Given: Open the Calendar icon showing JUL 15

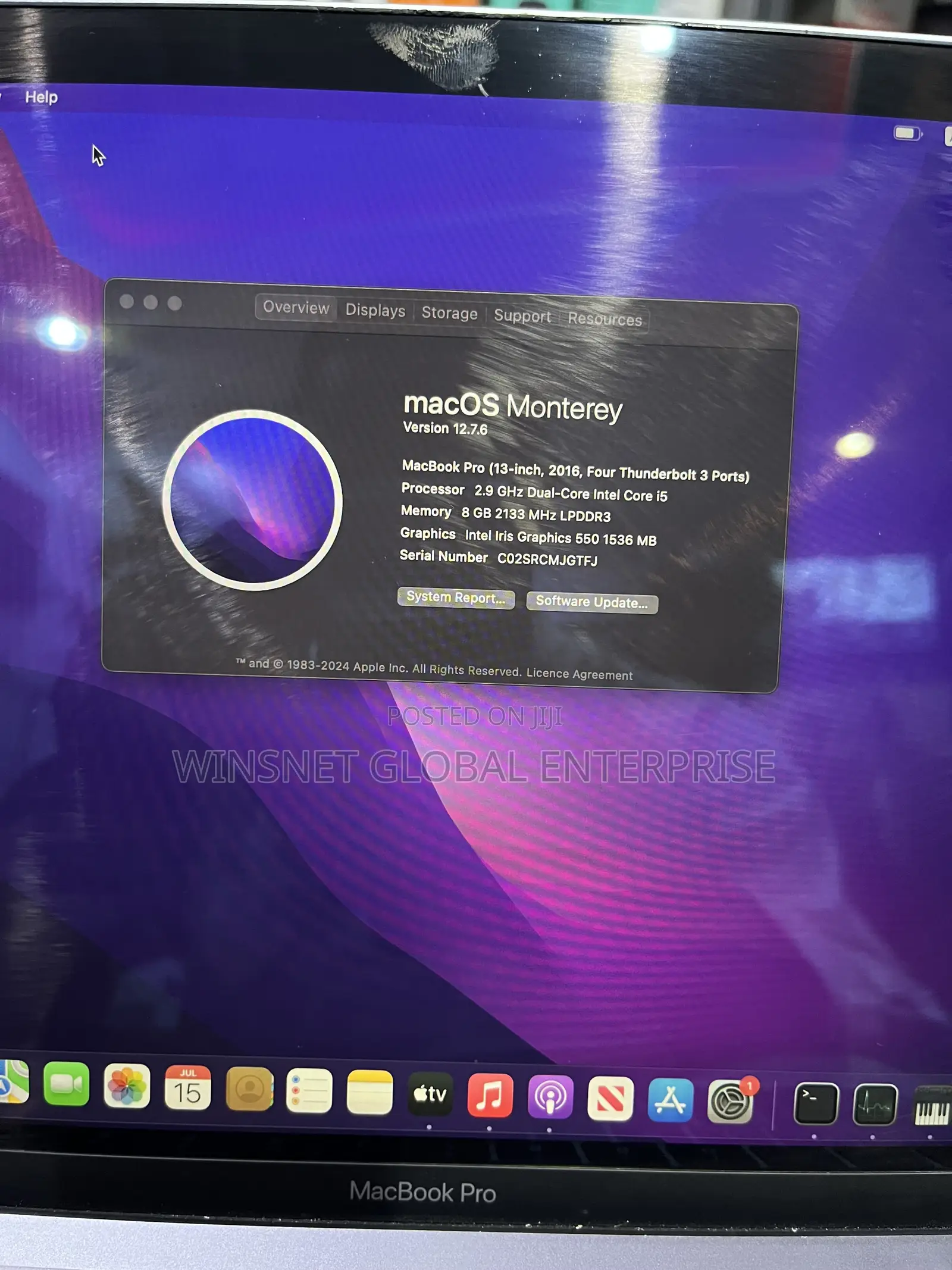Looking at the screenshot, I should (x=187, y=1088).
